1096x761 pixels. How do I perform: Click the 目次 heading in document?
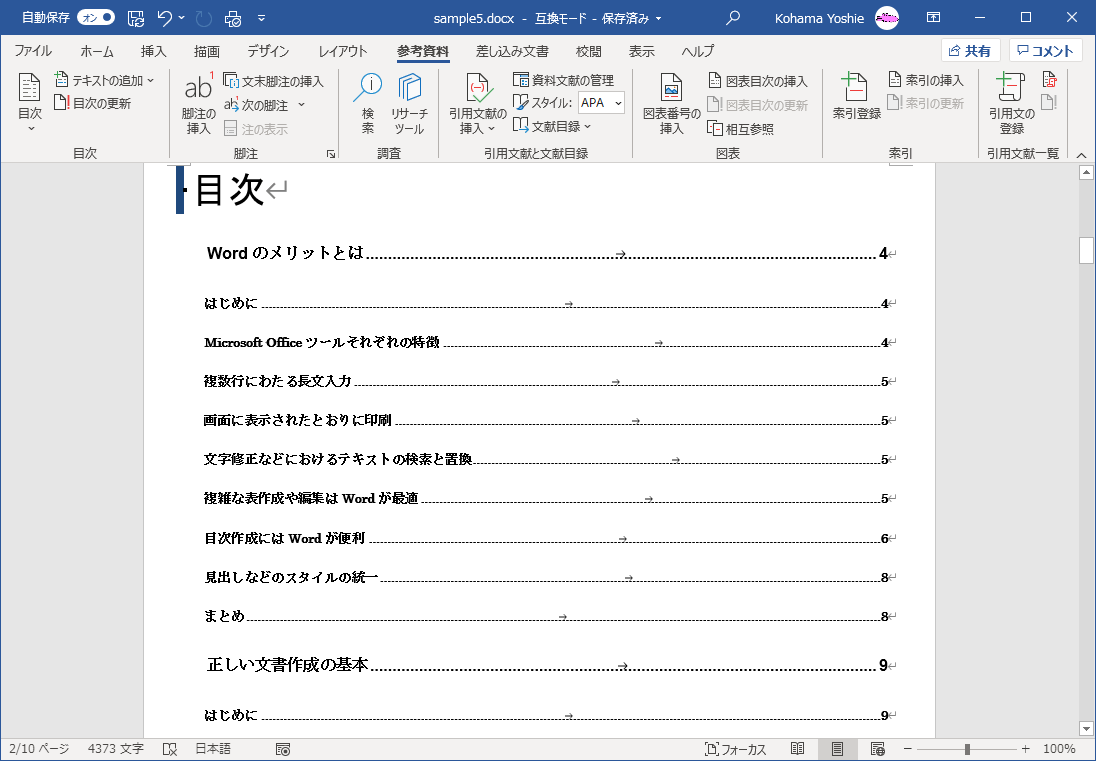point(229,189)
